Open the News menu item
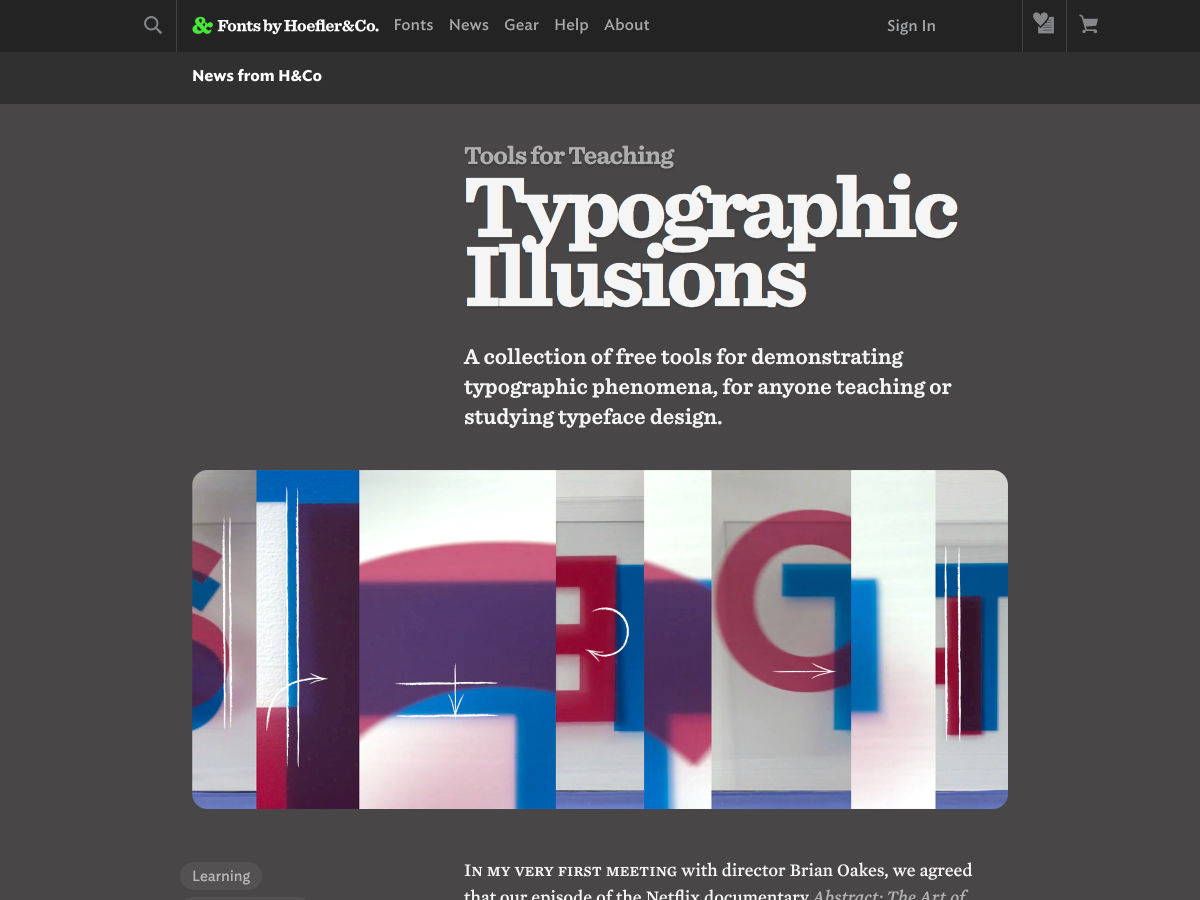This screenshot has height=900, width=1200. 469,25
